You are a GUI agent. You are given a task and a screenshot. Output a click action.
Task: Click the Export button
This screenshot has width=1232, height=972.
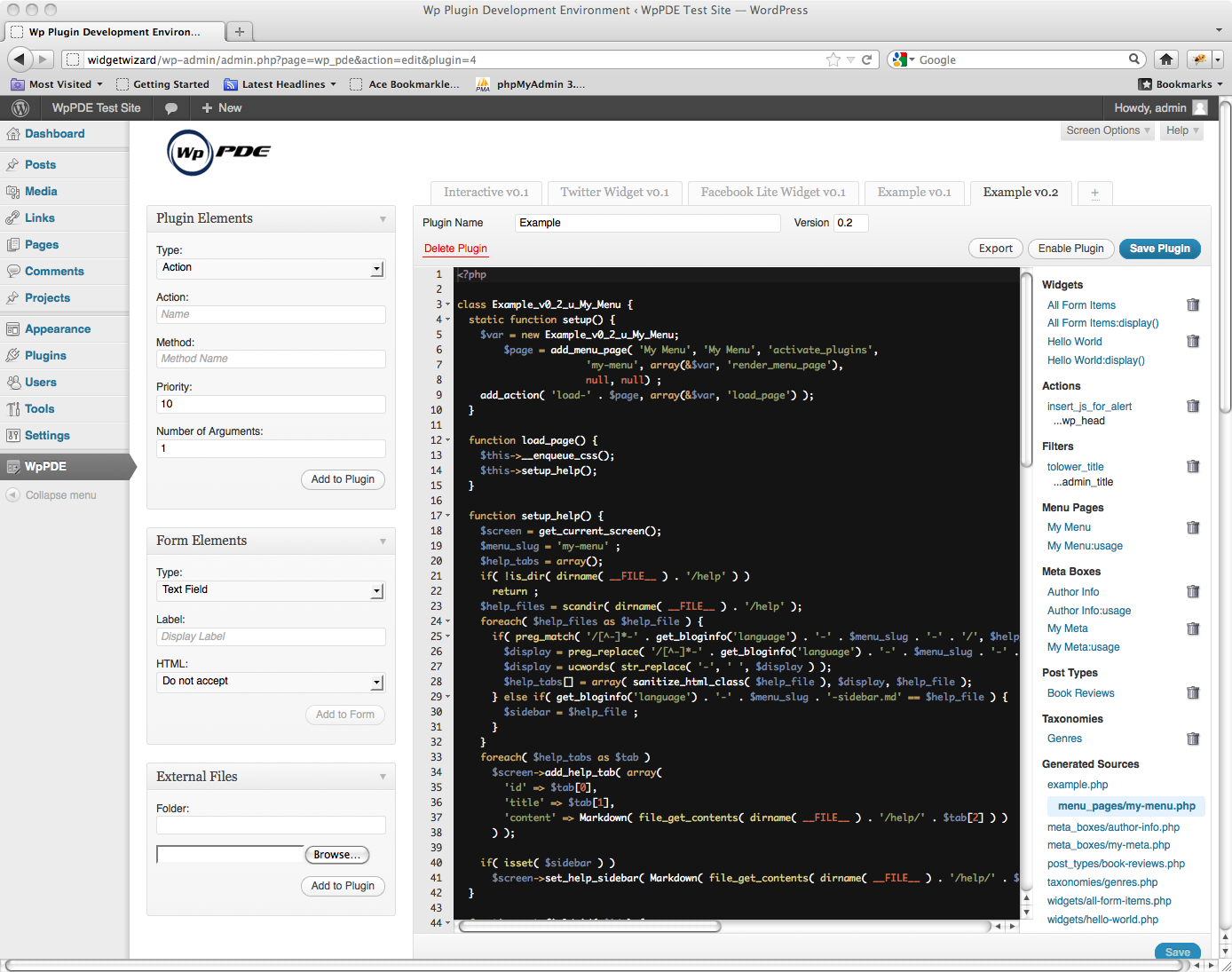coord(996,249)
